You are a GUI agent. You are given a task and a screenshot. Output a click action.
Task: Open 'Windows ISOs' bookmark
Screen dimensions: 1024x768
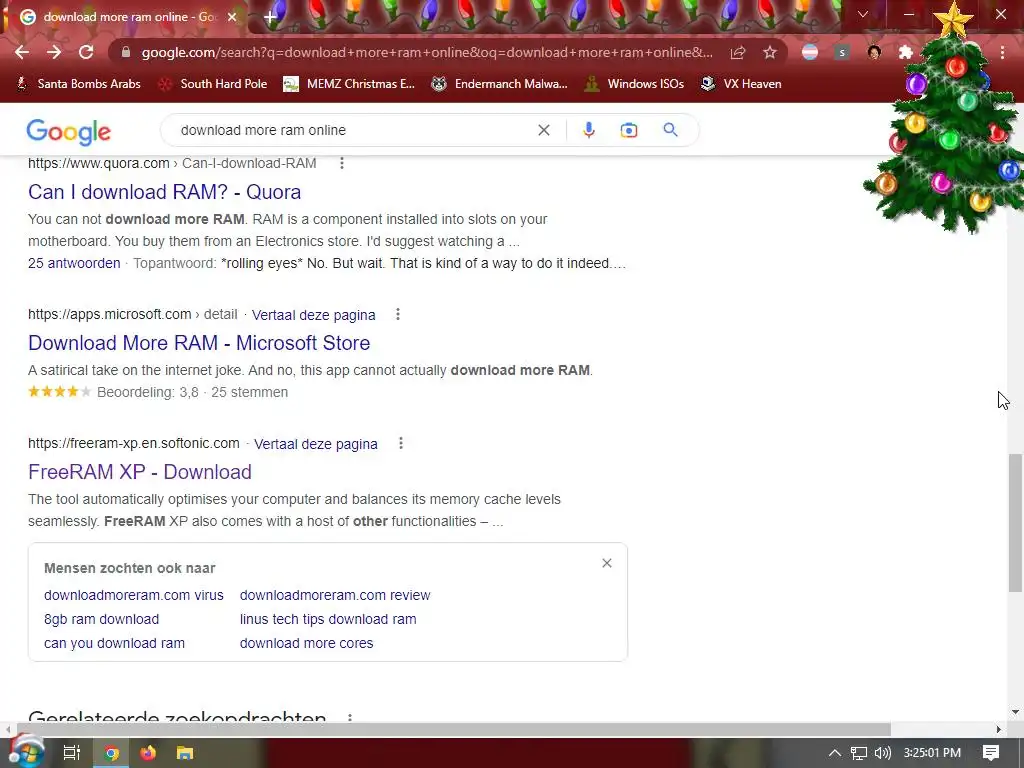click(x=634, y=84)
